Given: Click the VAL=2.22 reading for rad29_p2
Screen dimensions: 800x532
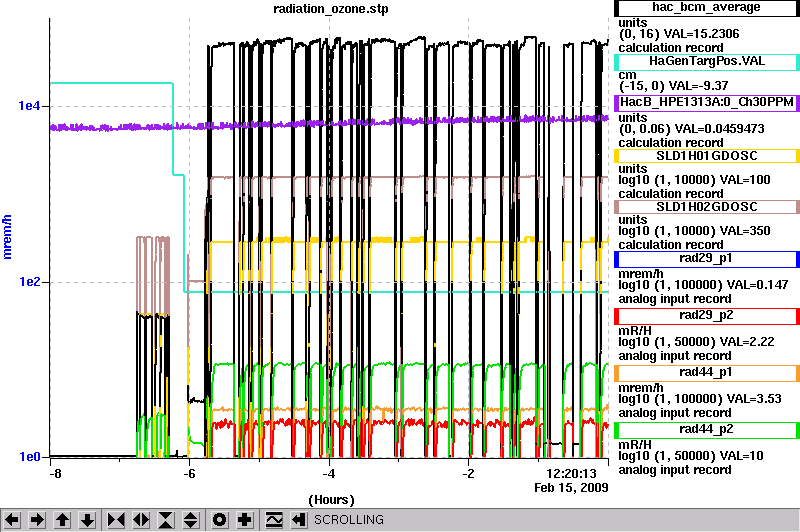Looking at the screenshot, I should 747,342.
